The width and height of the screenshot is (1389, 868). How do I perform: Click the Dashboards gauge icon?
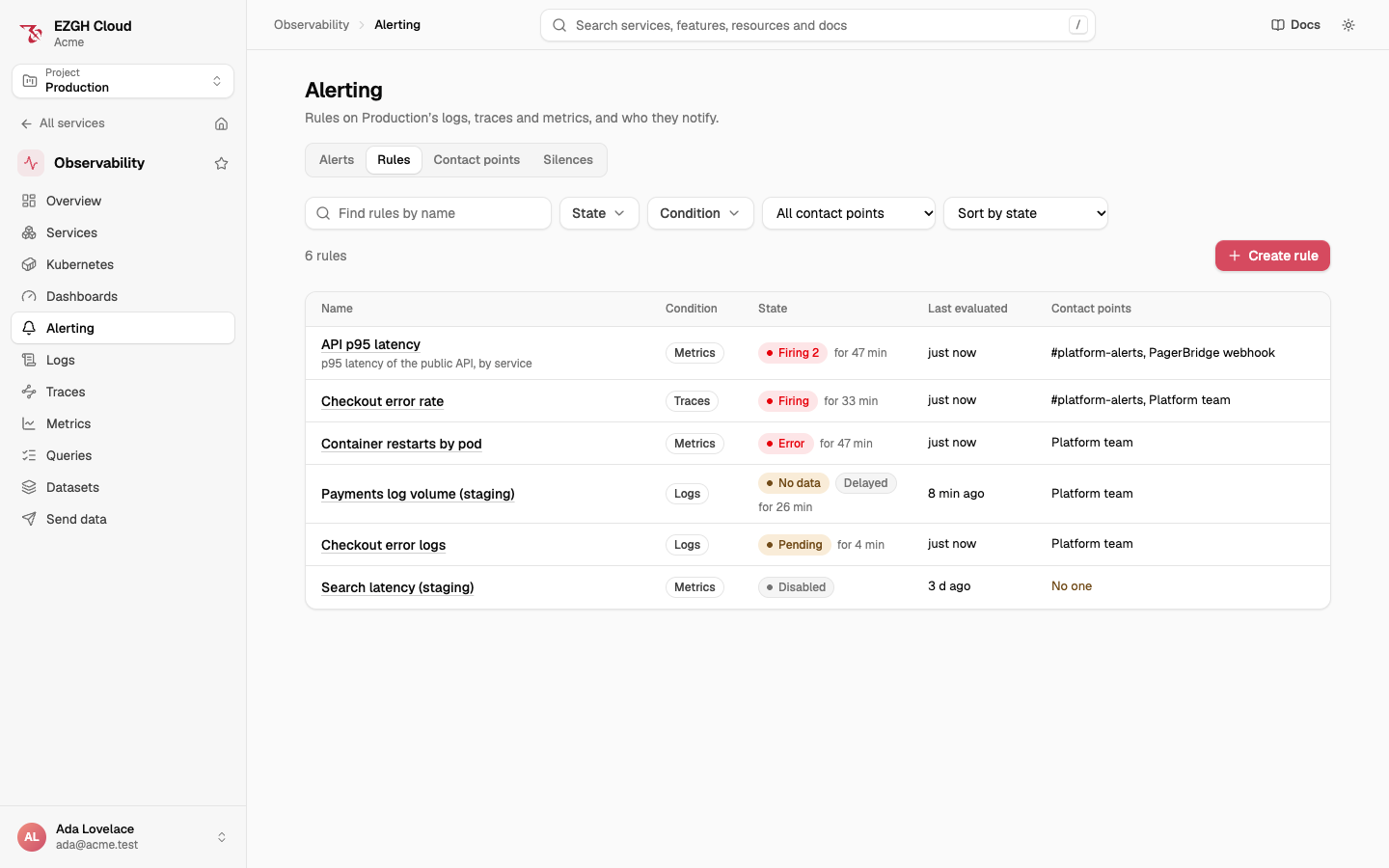(x=29, y=296)
